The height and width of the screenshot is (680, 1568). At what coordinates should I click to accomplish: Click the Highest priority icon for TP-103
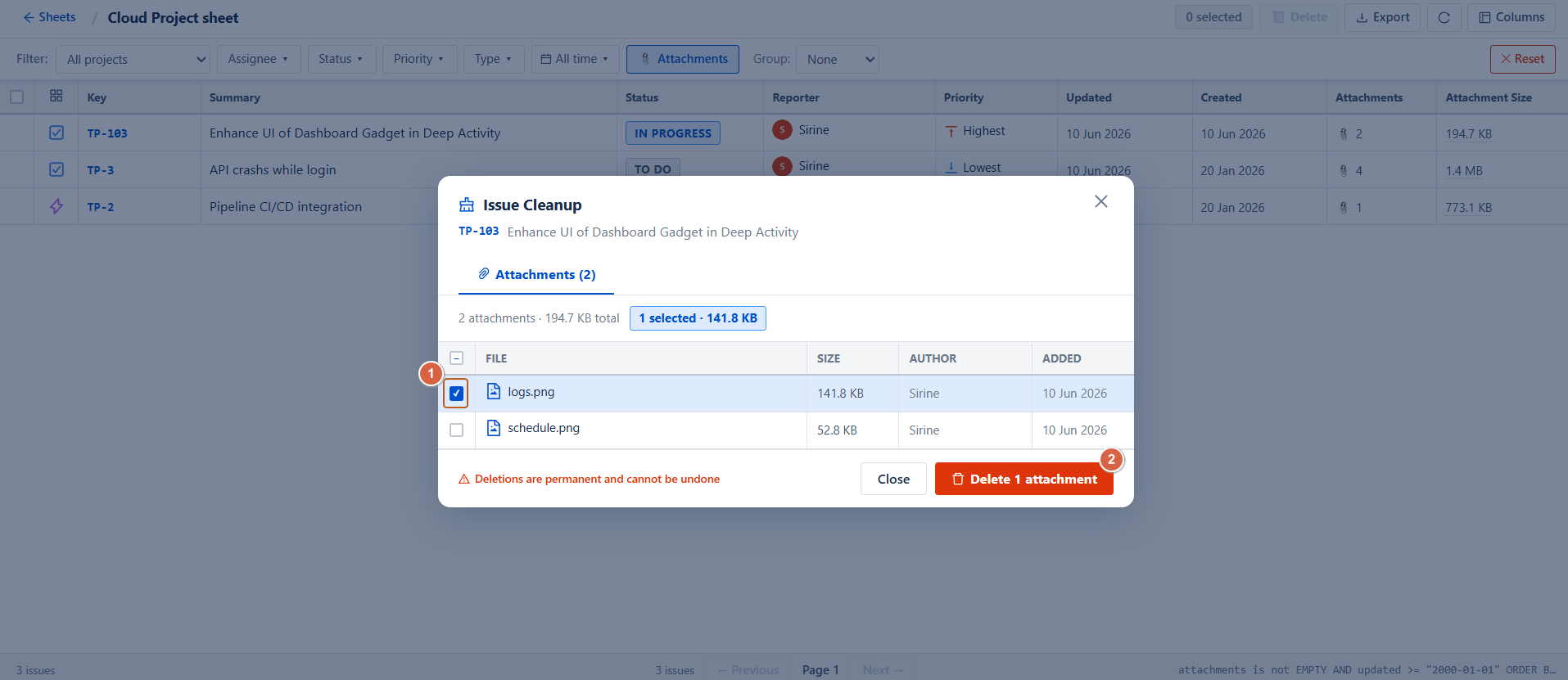951,131
